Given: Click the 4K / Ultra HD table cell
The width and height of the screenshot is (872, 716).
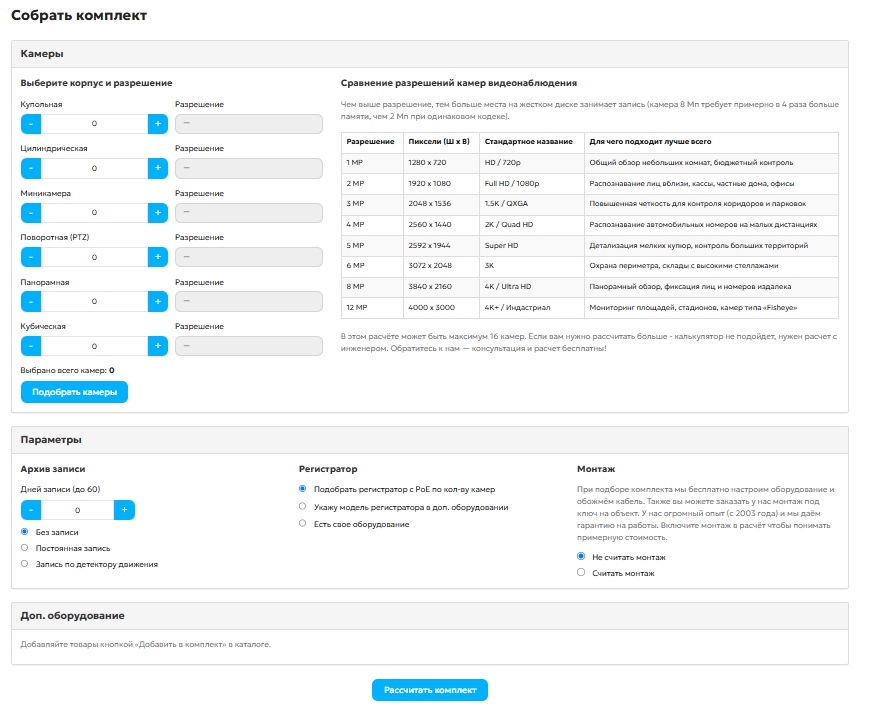Looking at the screenshot, I should tap(532, 287).
